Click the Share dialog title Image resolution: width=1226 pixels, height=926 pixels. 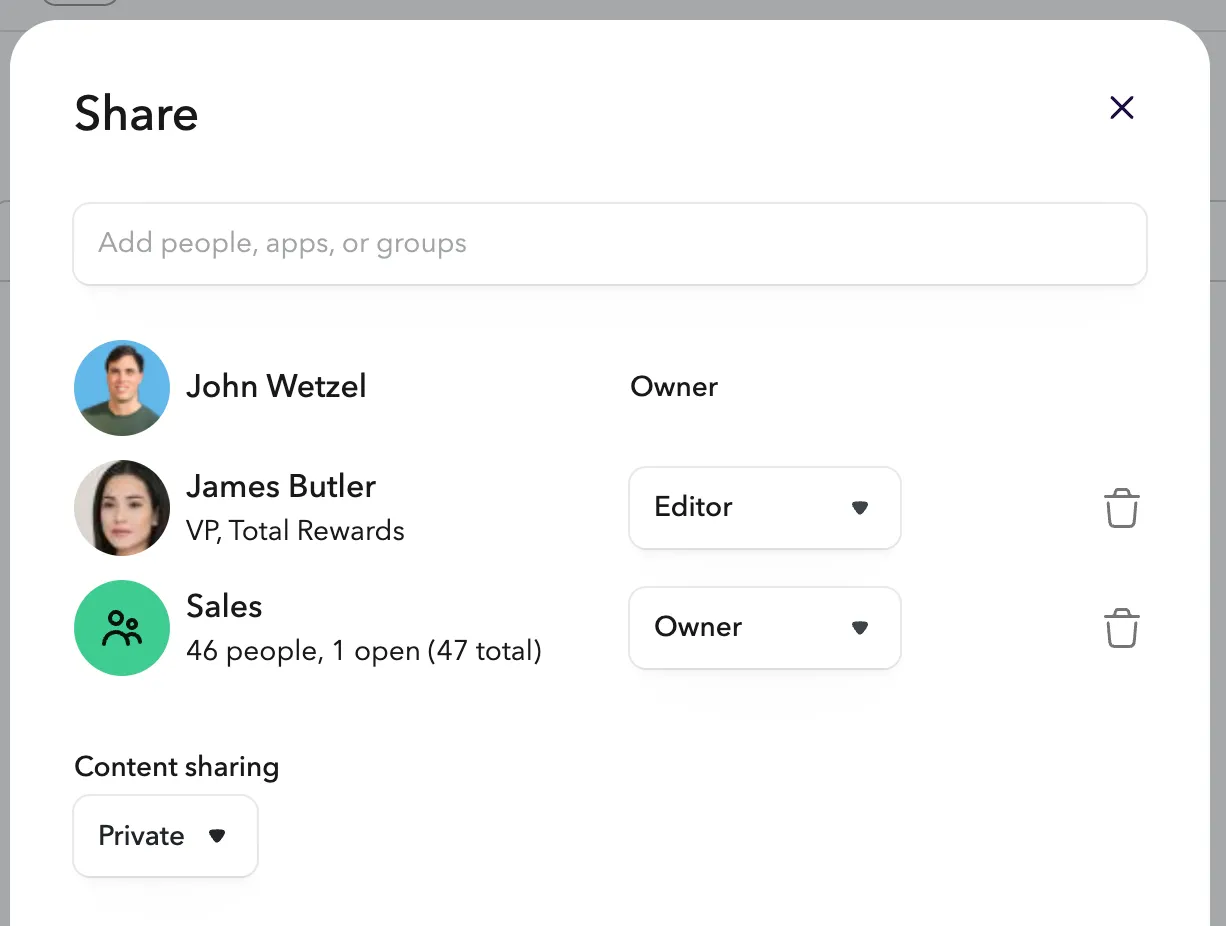pyautogui.click(x=137, y=113)
